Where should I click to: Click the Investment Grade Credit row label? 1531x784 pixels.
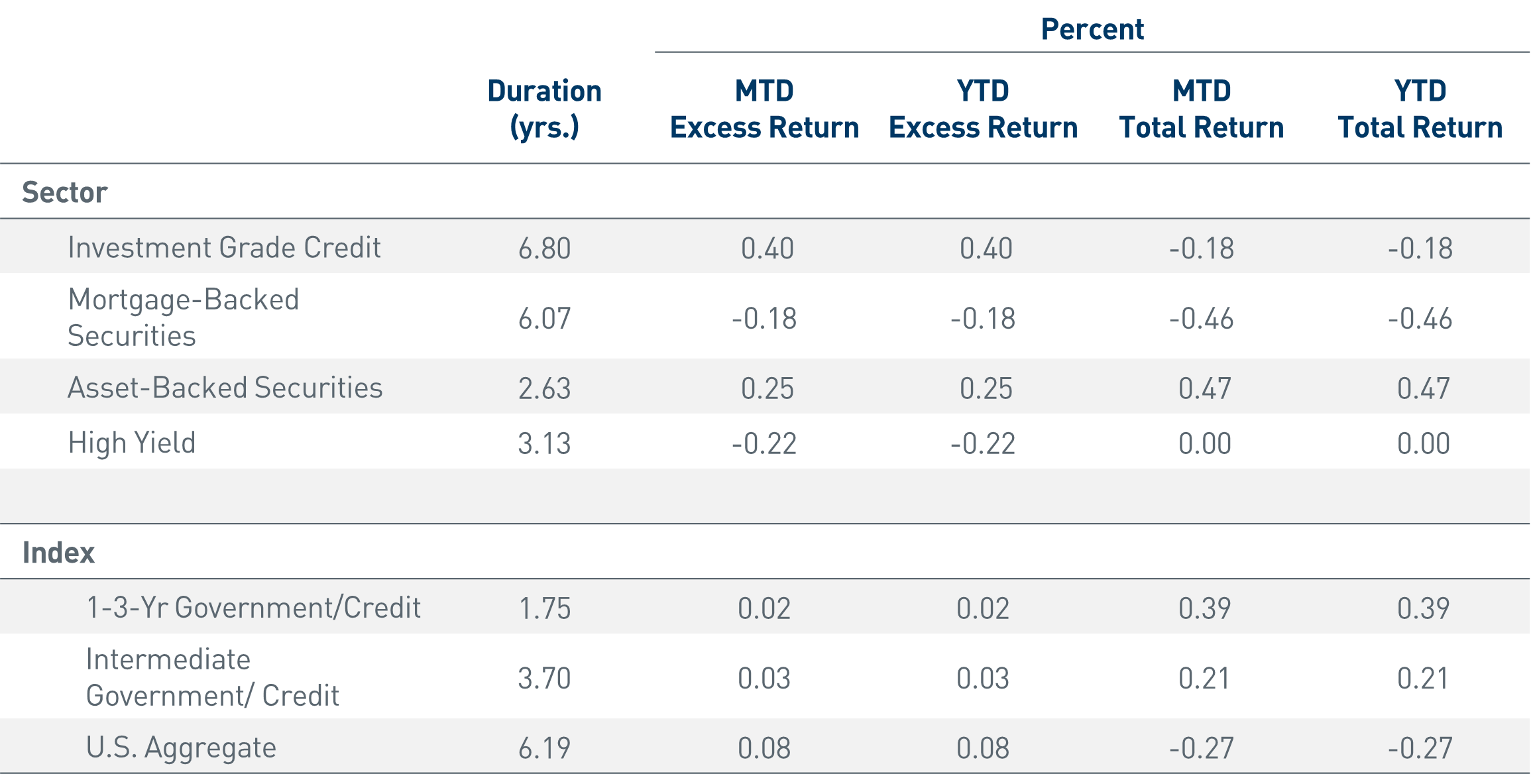click(224, 247)
